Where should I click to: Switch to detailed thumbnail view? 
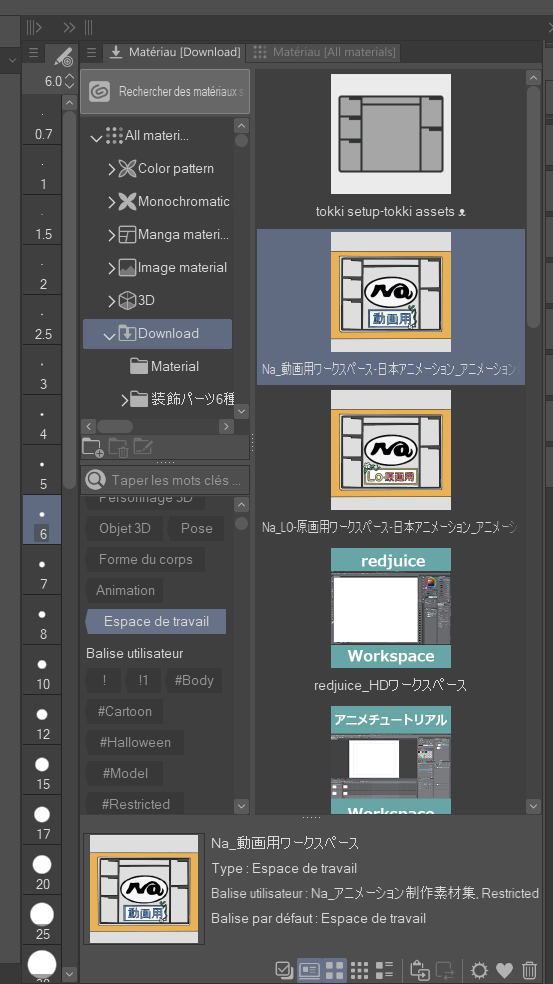click(308, 970)
